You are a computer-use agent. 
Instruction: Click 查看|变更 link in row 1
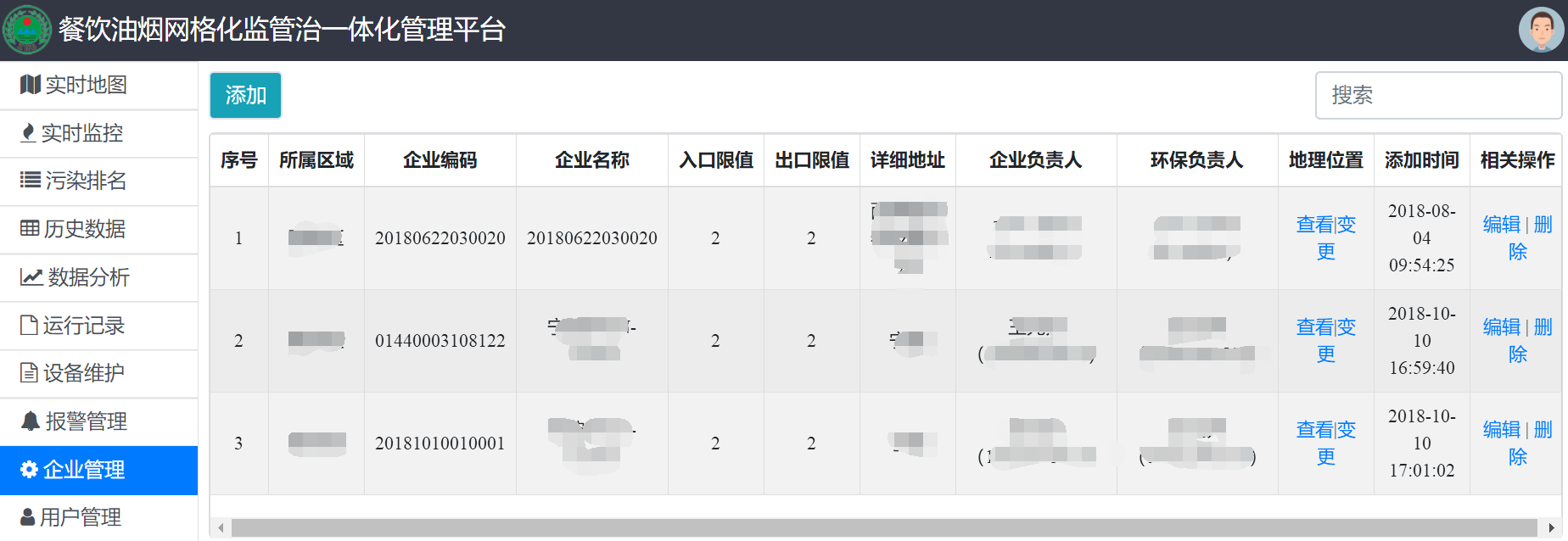pos(1325,237)
